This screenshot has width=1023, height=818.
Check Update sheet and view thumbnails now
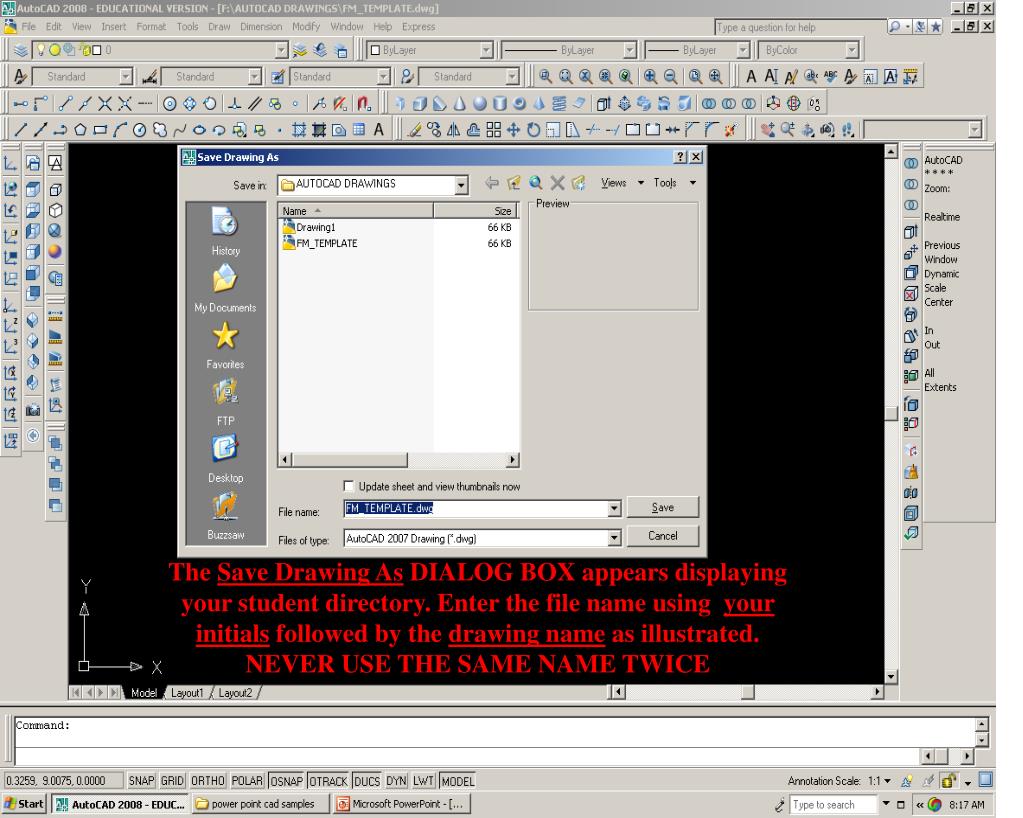click(349, 486)
